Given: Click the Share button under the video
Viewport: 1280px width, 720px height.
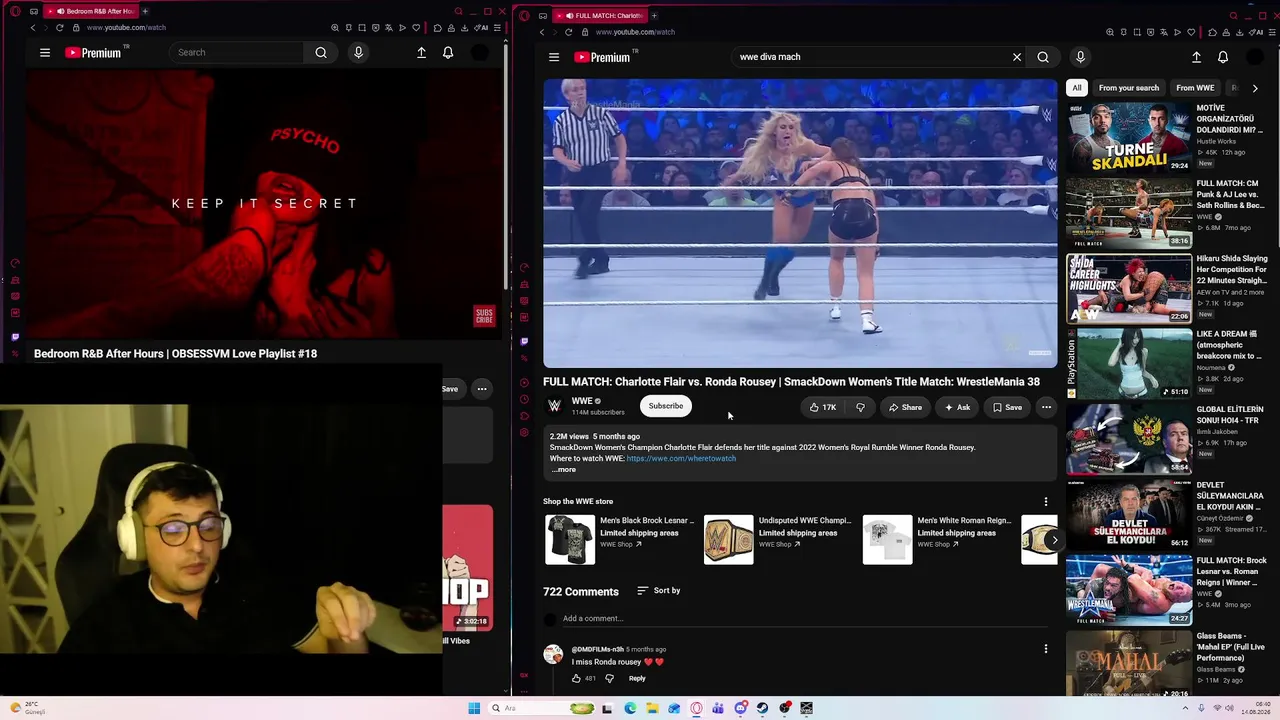Looking at the screenshot, I should [906, 407].
